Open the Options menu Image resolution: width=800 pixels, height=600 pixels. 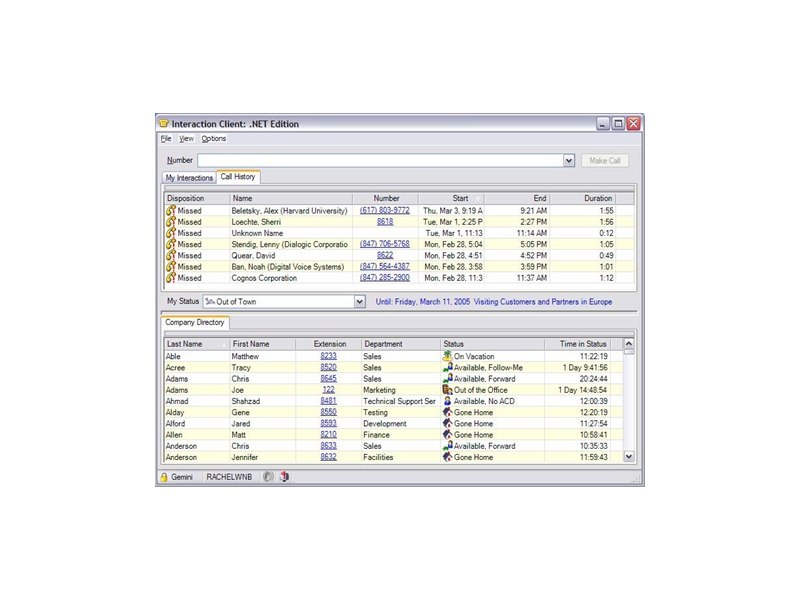[214, 139]
